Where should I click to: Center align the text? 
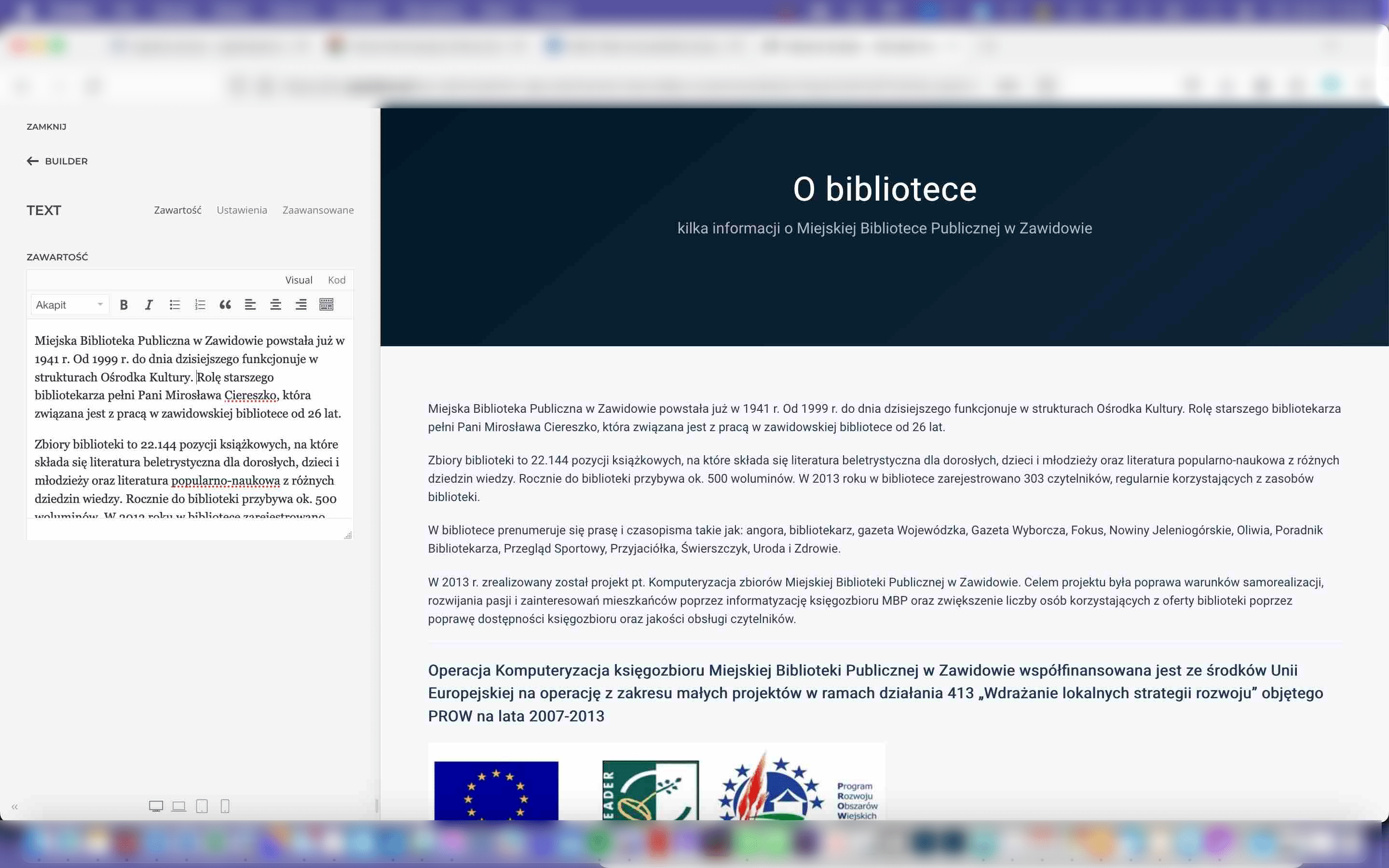tap(275, 305)
